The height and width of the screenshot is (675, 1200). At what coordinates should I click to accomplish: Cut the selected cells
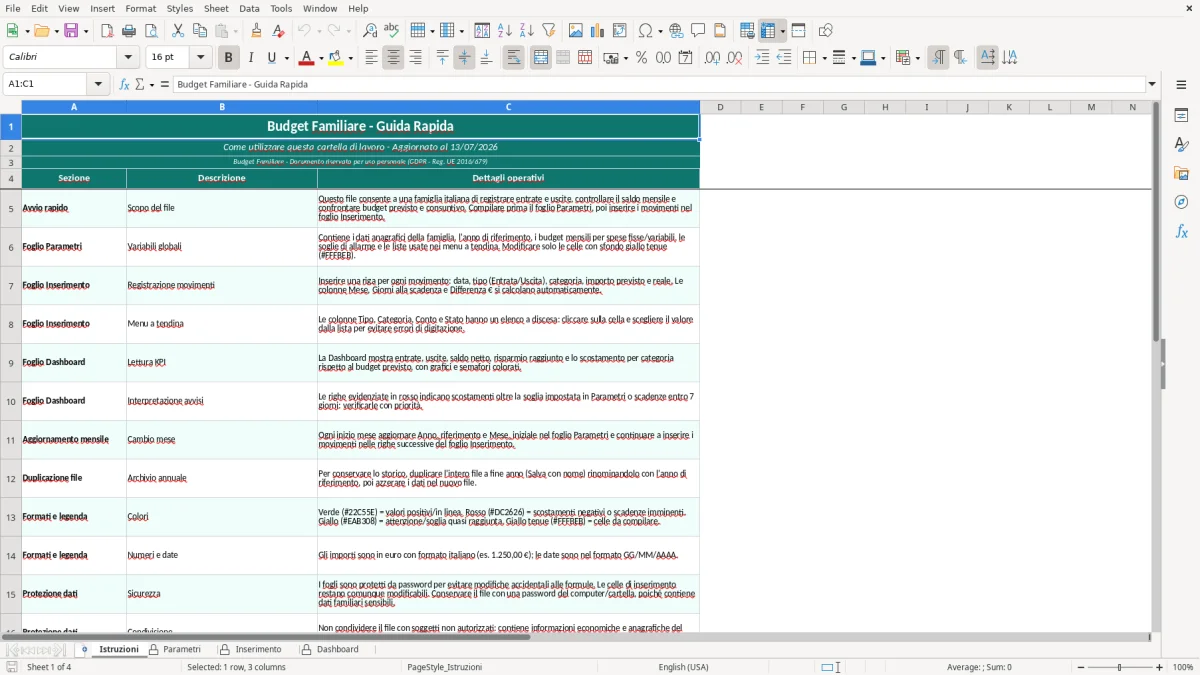coord(178,31)
